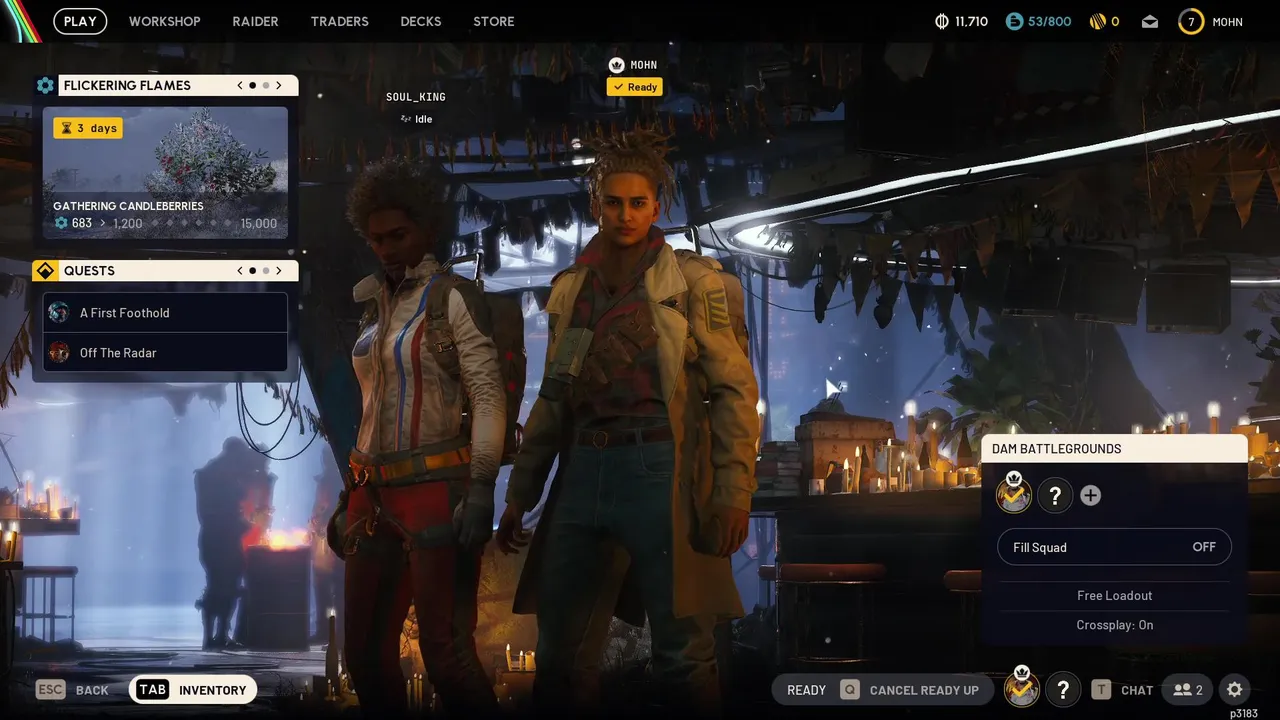Viewport: 1280px width, 720px height.
Task: Click CANCEL READY UP
Action: tap(924, 690)
